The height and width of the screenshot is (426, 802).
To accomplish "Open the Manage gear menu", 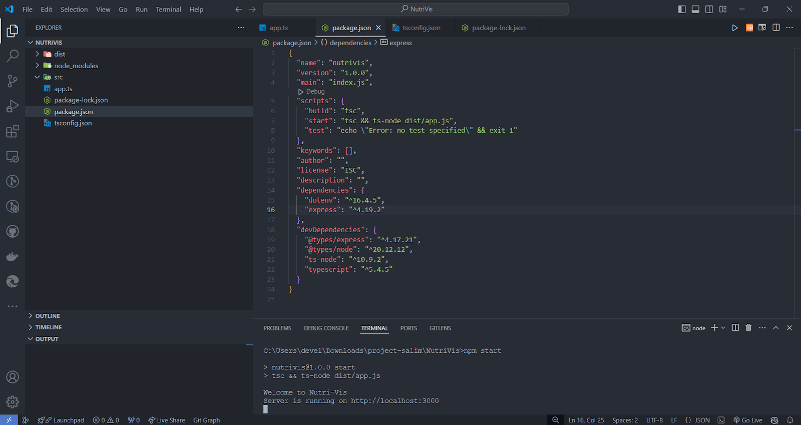I will point(12,402).
